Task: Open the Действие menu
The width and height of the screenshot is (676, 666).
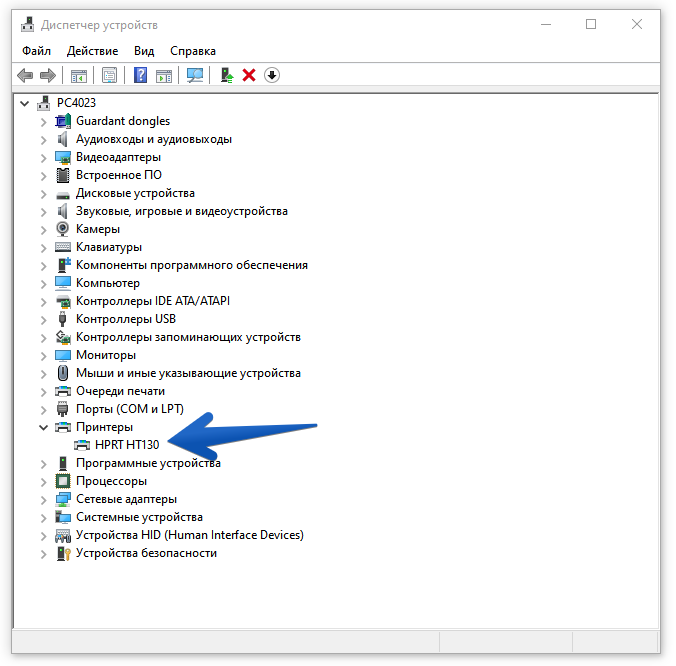Action: [x=92, y=50]
